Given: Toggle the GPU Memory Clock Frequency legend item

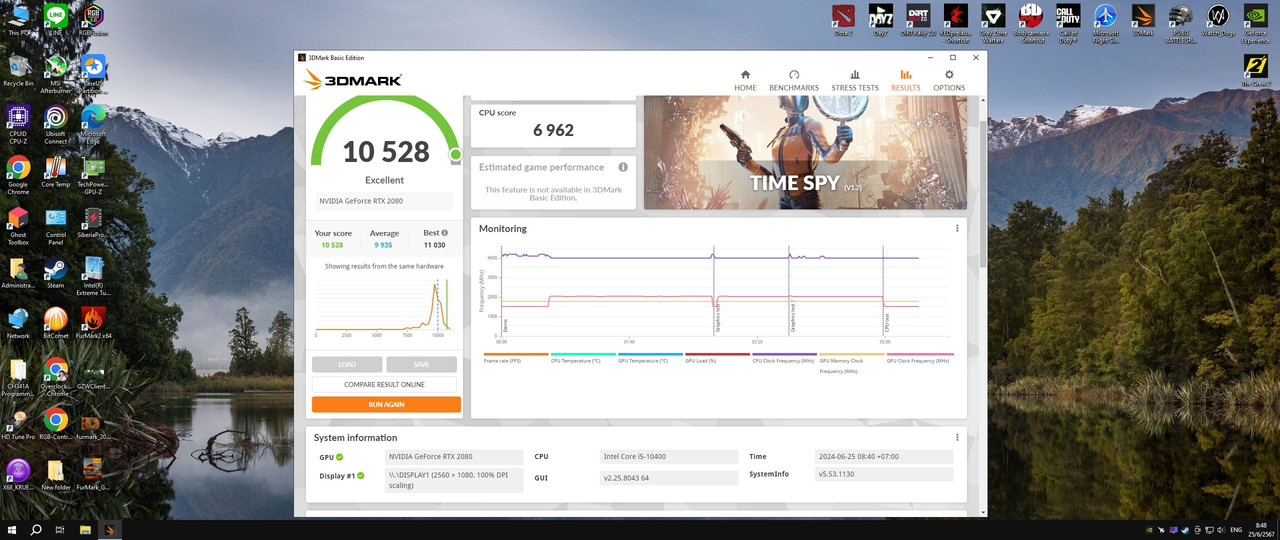Looking at the screenshot, I should point(851,362).
